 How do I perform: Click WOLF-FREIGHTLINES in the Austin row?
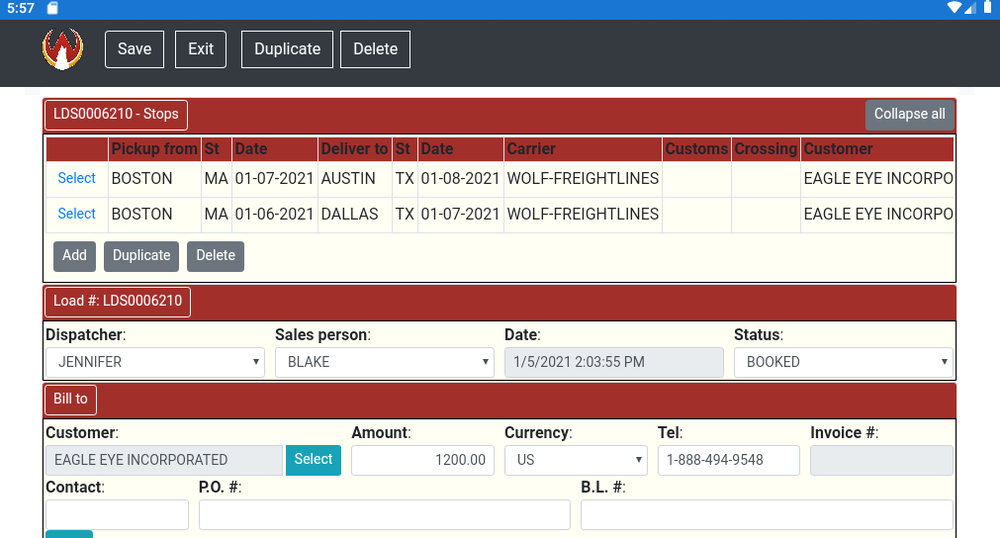(x=583, y=178)
